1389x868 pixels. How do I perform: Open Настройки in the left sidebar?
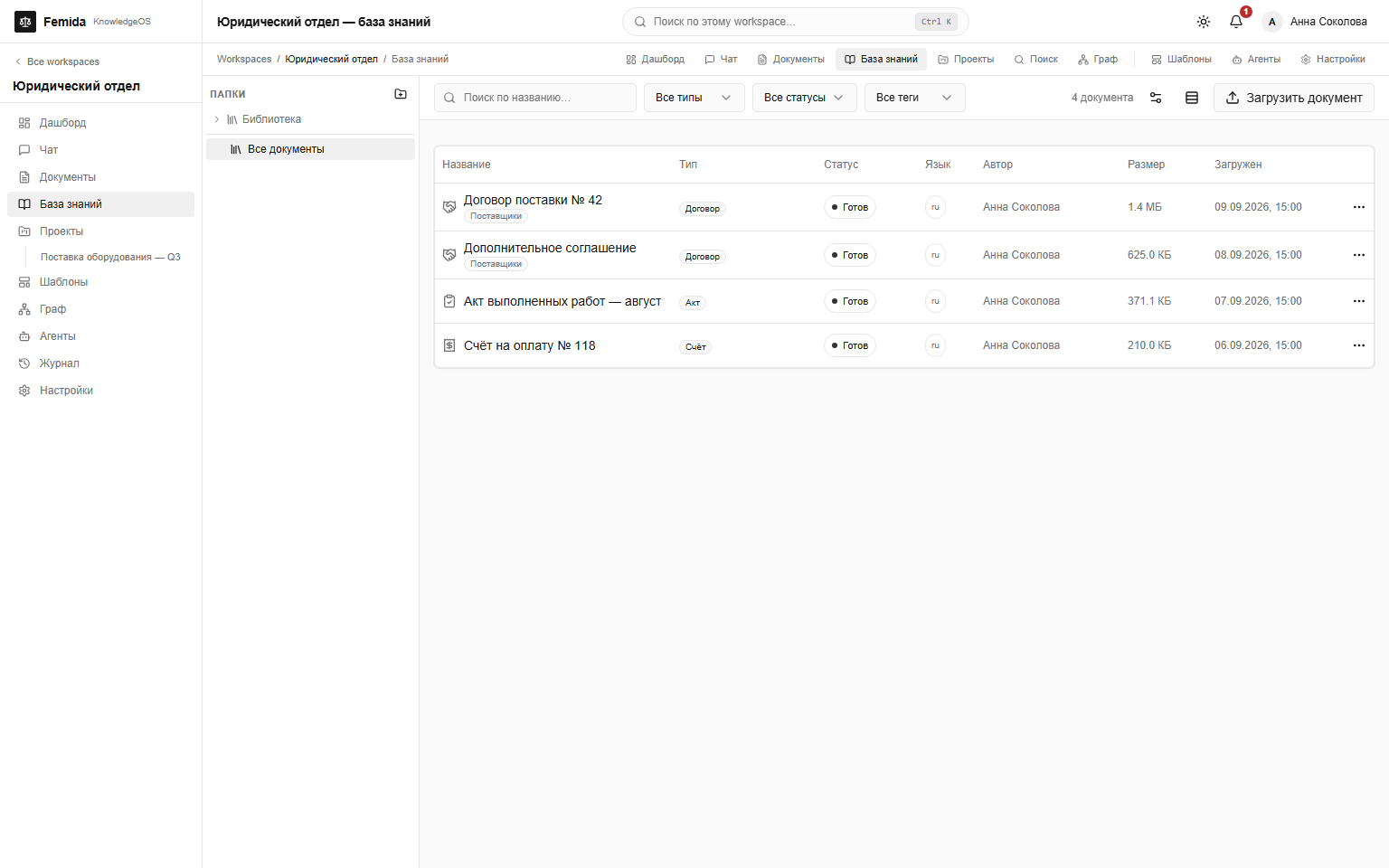click(100, 391)
